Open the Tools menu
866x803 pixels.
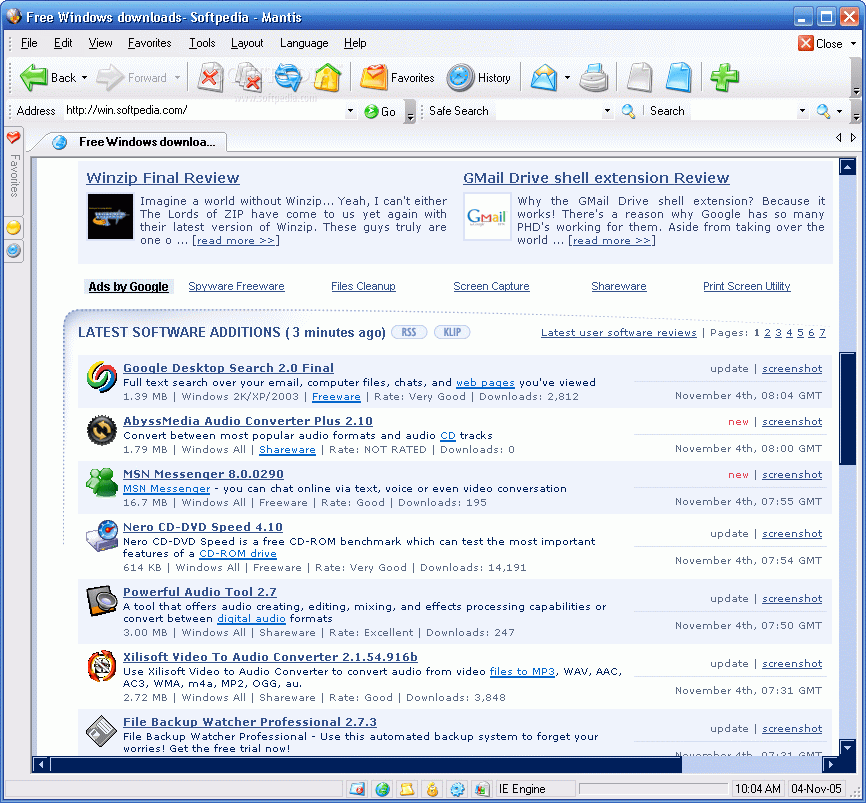(x=202, y=43)
